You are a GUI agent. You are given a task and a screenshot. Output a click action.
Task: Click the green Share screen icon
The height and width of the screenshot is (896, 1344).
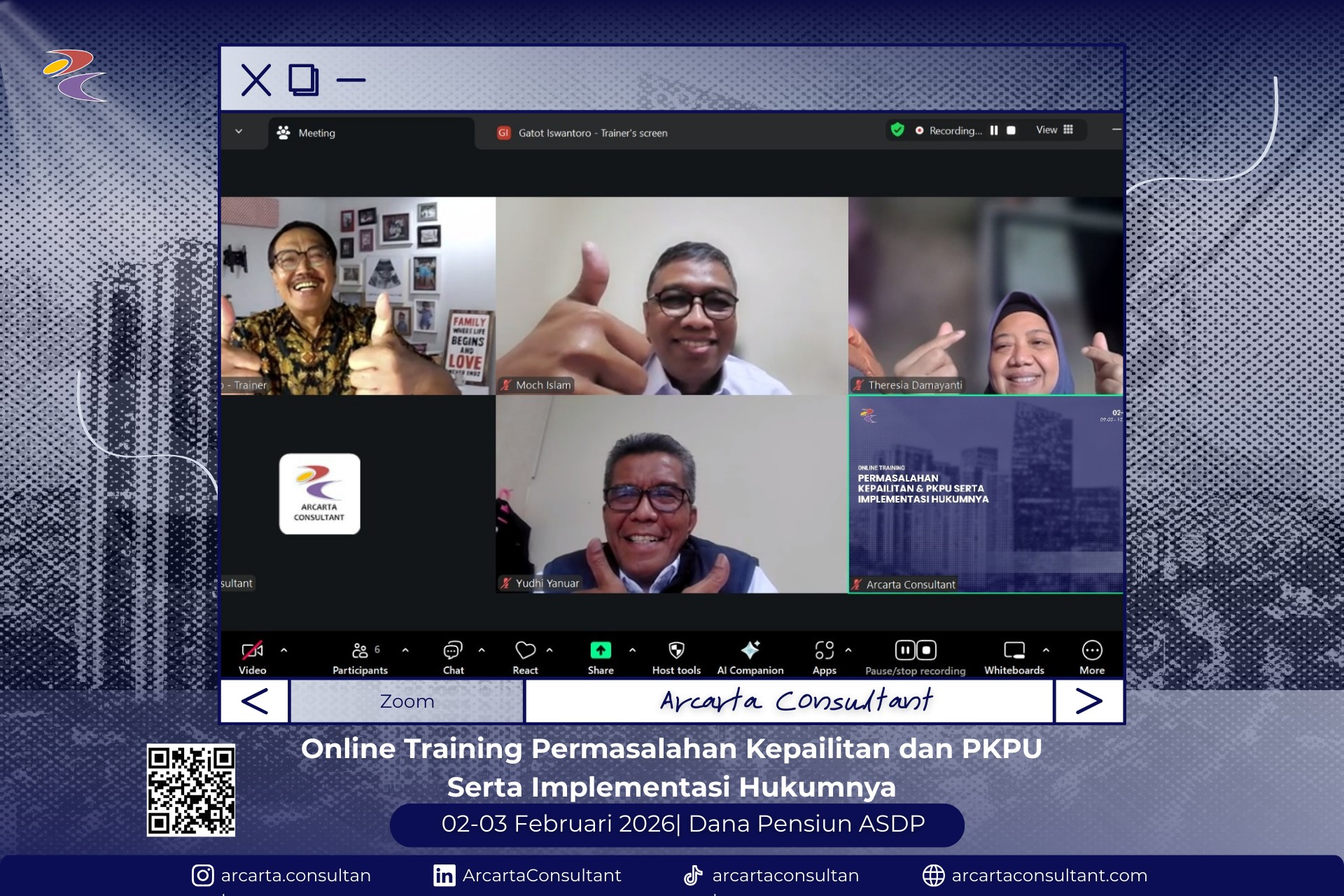click(600, 650)
